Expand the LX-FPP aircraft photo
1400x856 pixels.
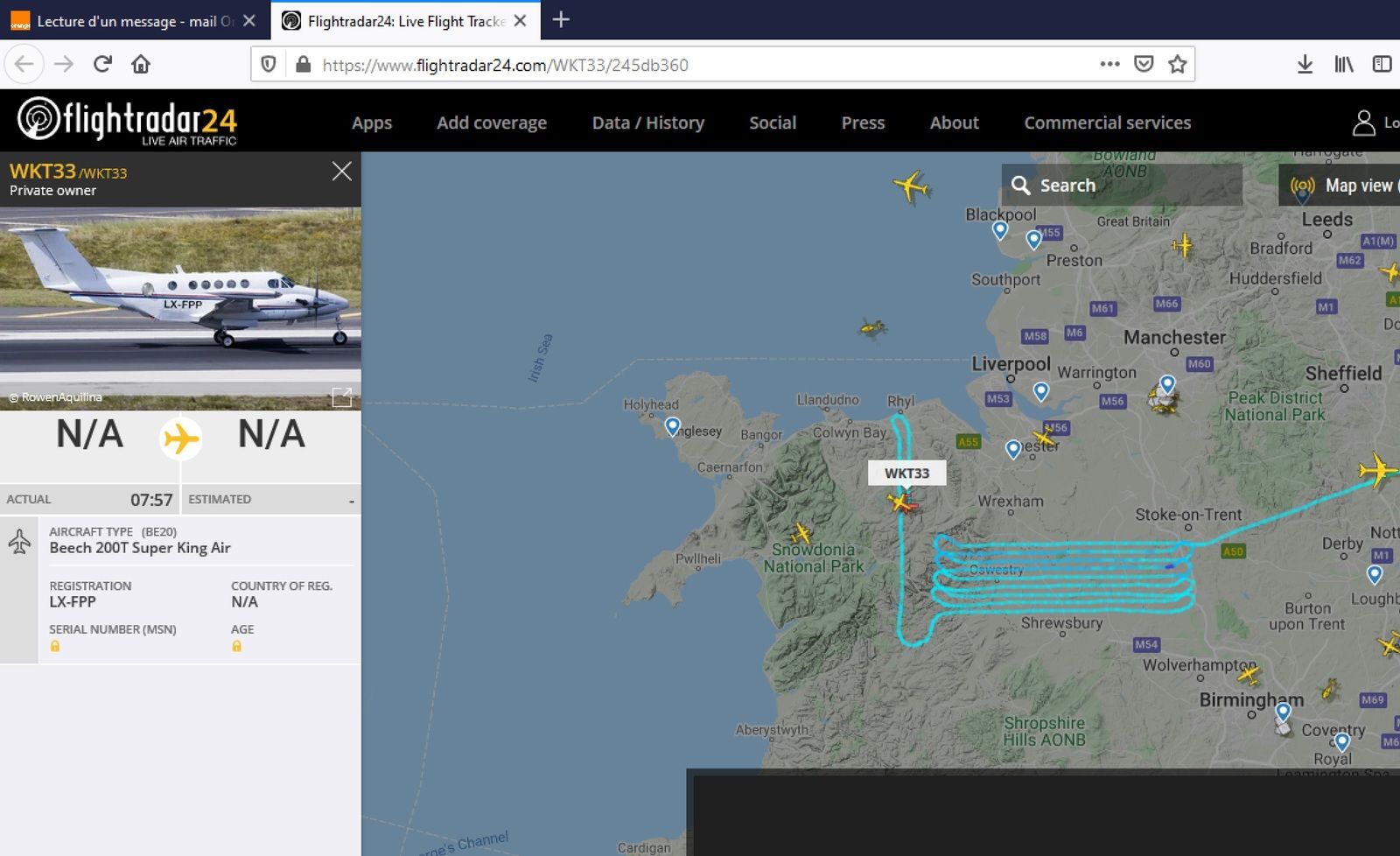342,397
